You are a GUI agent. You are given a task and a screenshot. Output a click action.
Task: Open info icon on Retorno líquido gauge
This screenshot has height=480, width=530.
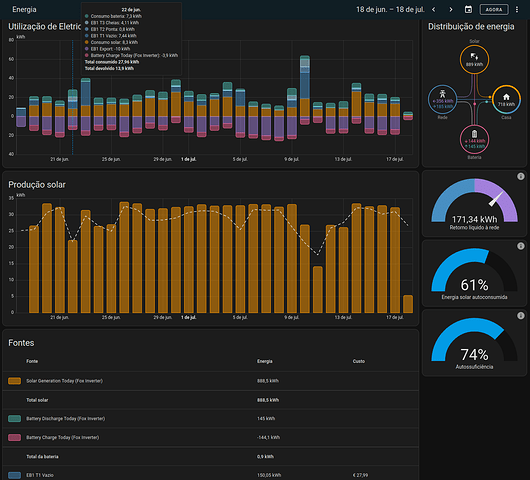click(521, 176)
